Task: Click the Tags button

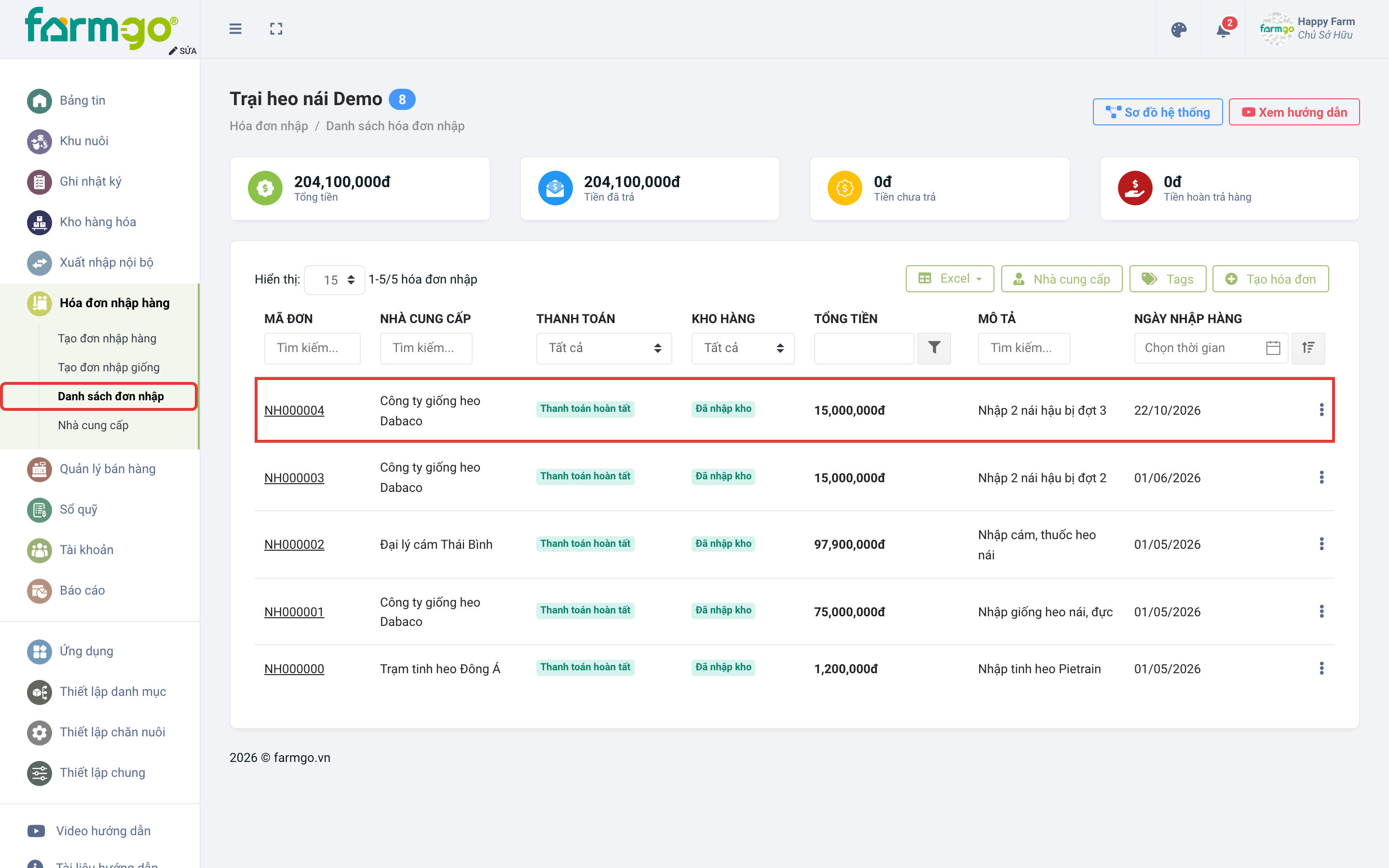Action: coord(1168,279)
